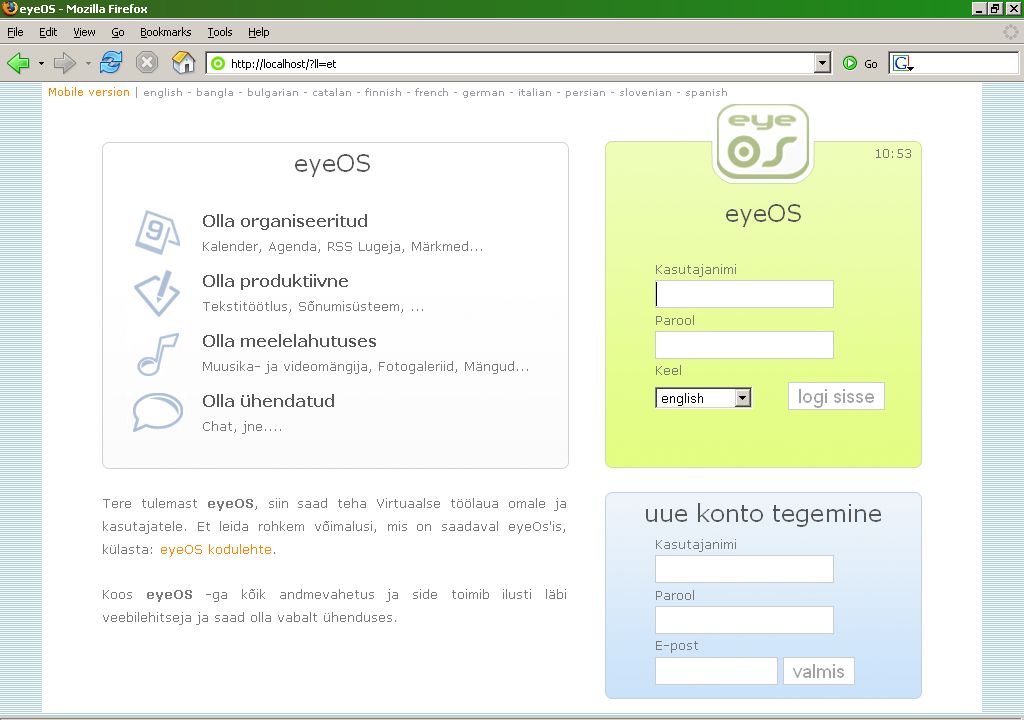This screenshot has height=720, width=1024.
Task: Open the Tools menu
Action: (x=219, y=32)
